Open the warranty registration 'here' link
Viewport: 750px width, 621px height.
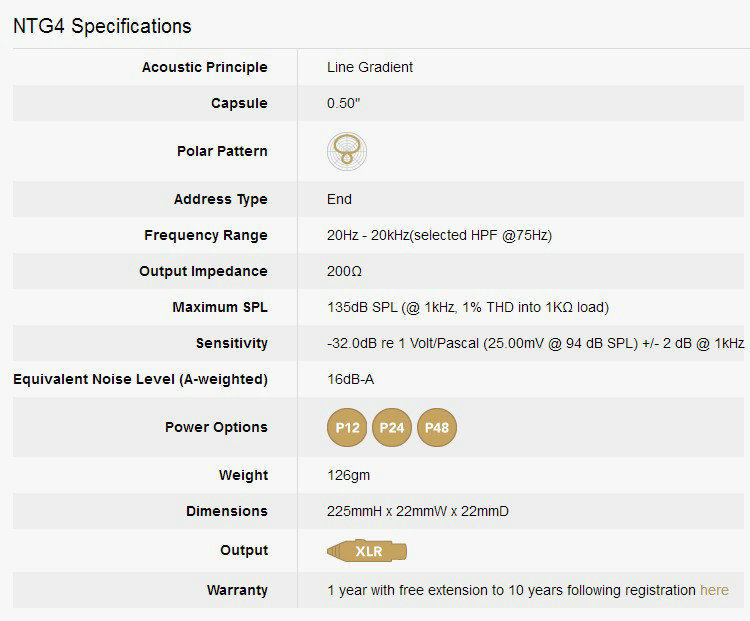coord(714,590)
